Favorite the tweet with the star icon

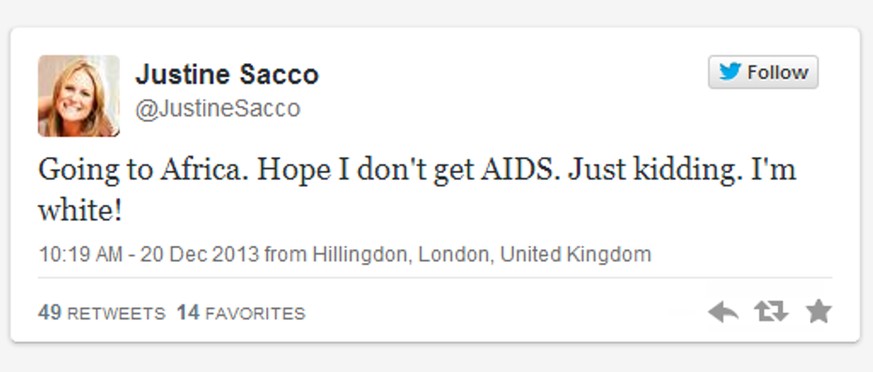coord(818,311)
